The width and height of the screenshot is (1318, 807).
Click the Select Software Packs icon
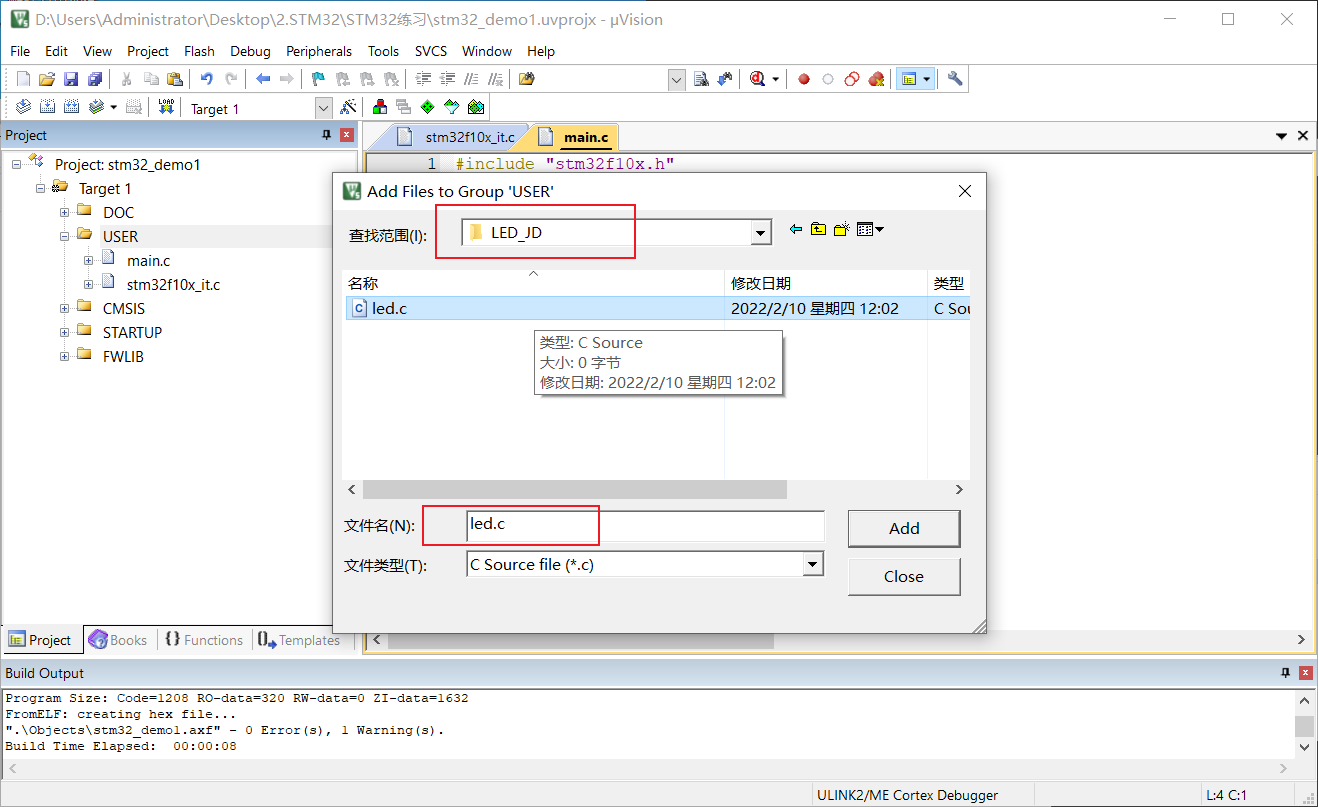pyautogui.click(x=452, y=107)
